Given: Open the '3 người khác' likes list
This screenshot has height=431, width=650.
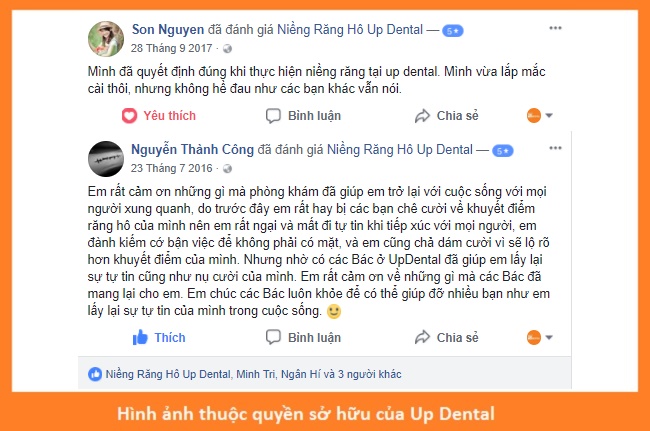Looking at the screenshot, I should point(369,374).
